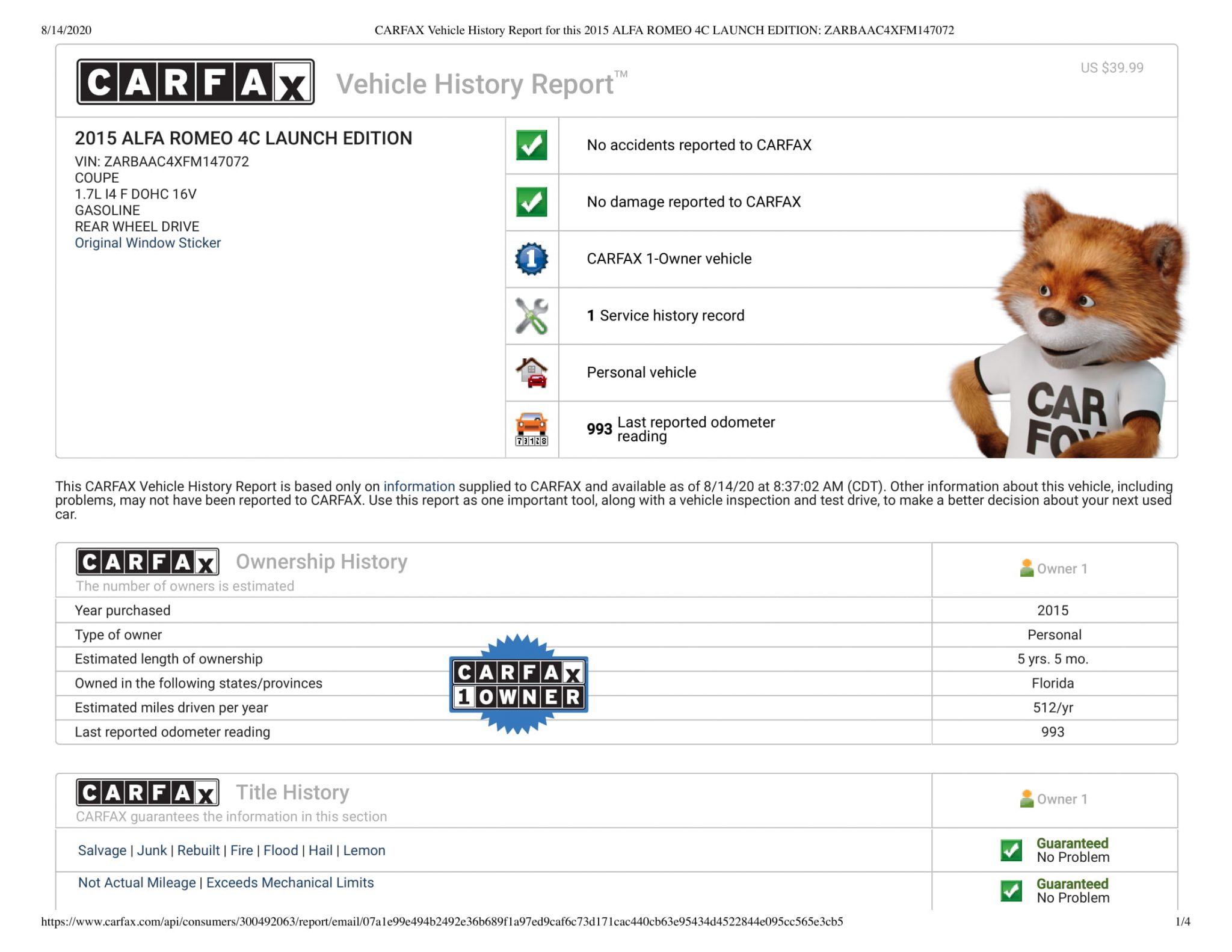Viewport: 1232px width, 952px height.
Task: Click the CARFAX logo in the report header
Action: coord(196,82)
